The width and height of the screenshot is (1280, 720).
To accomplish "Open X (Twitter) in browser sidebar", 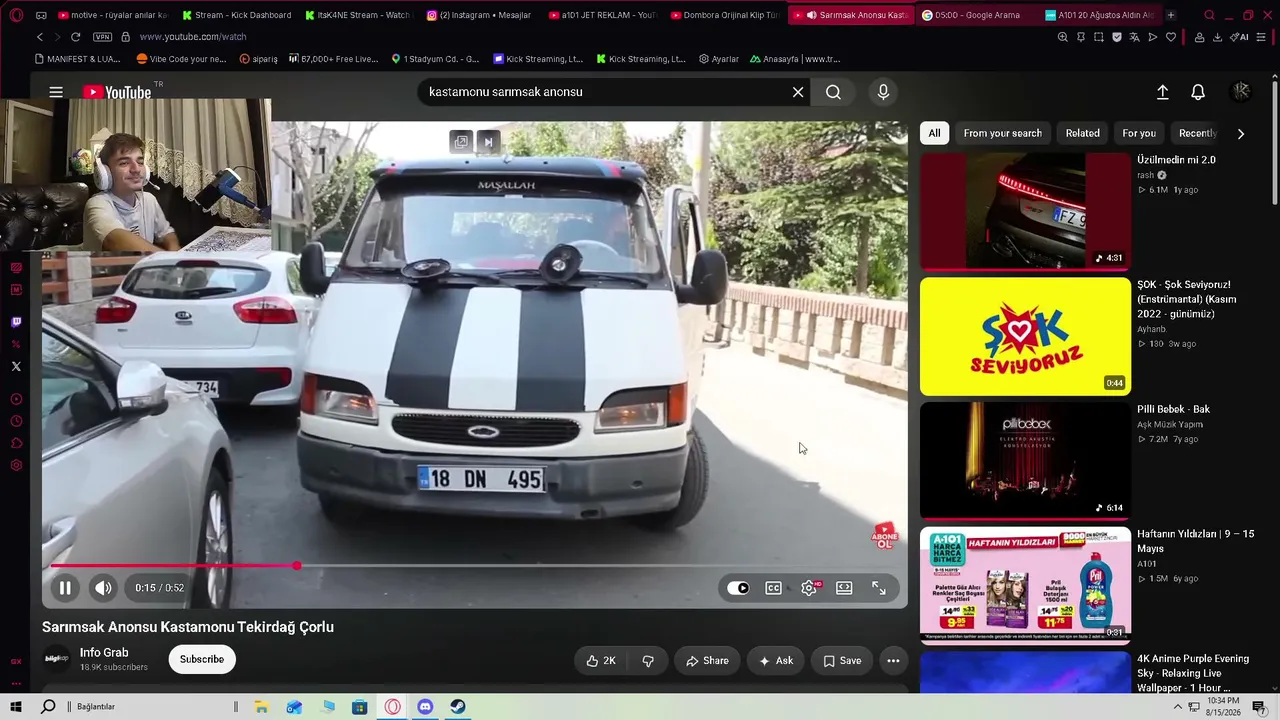I will pyautogui.click(x=16, y=367).
